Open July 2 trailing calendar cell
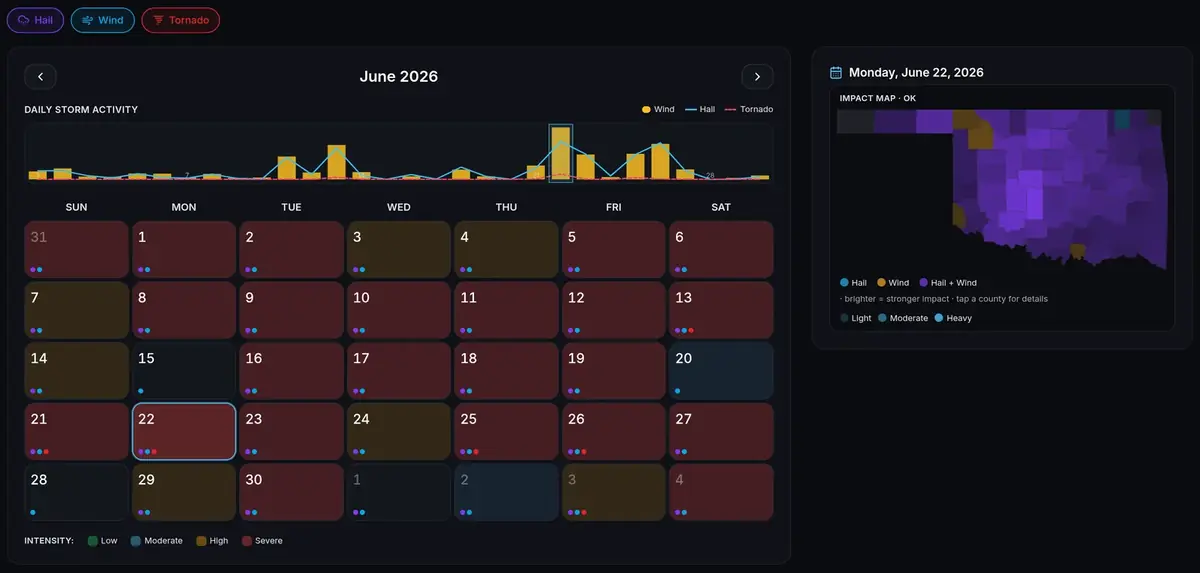 [x=507, y=492]
